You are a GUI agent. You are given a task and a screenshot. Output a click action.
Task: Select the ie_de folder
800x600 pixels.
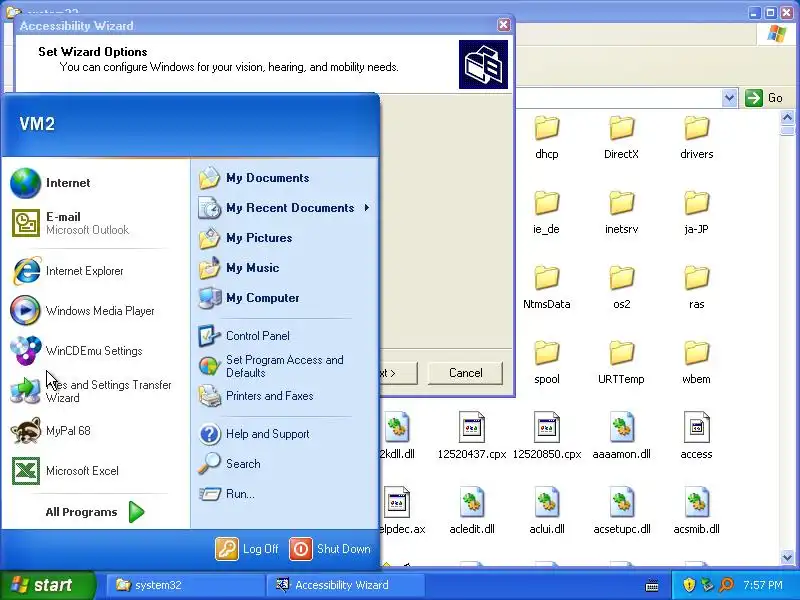tap(547, 213)
